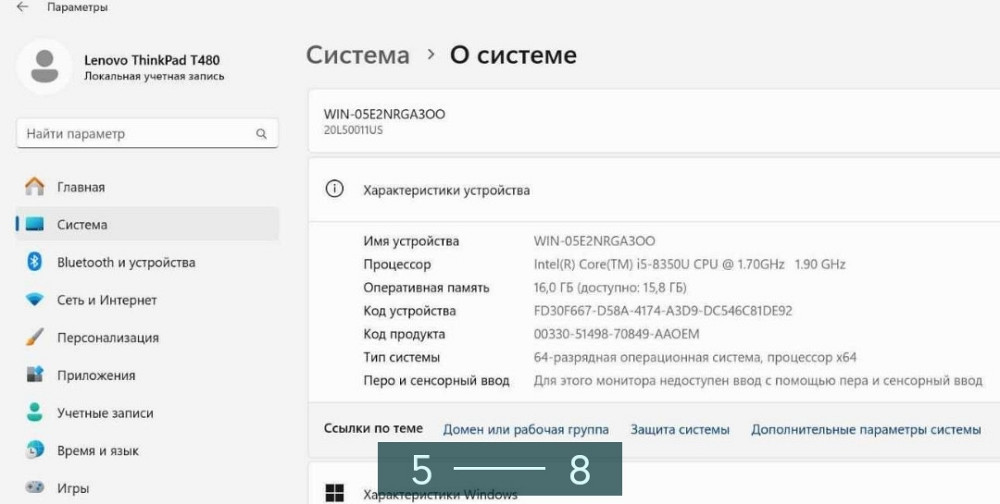Click the info icon beside Характеристики устройства

pos(334,189)
